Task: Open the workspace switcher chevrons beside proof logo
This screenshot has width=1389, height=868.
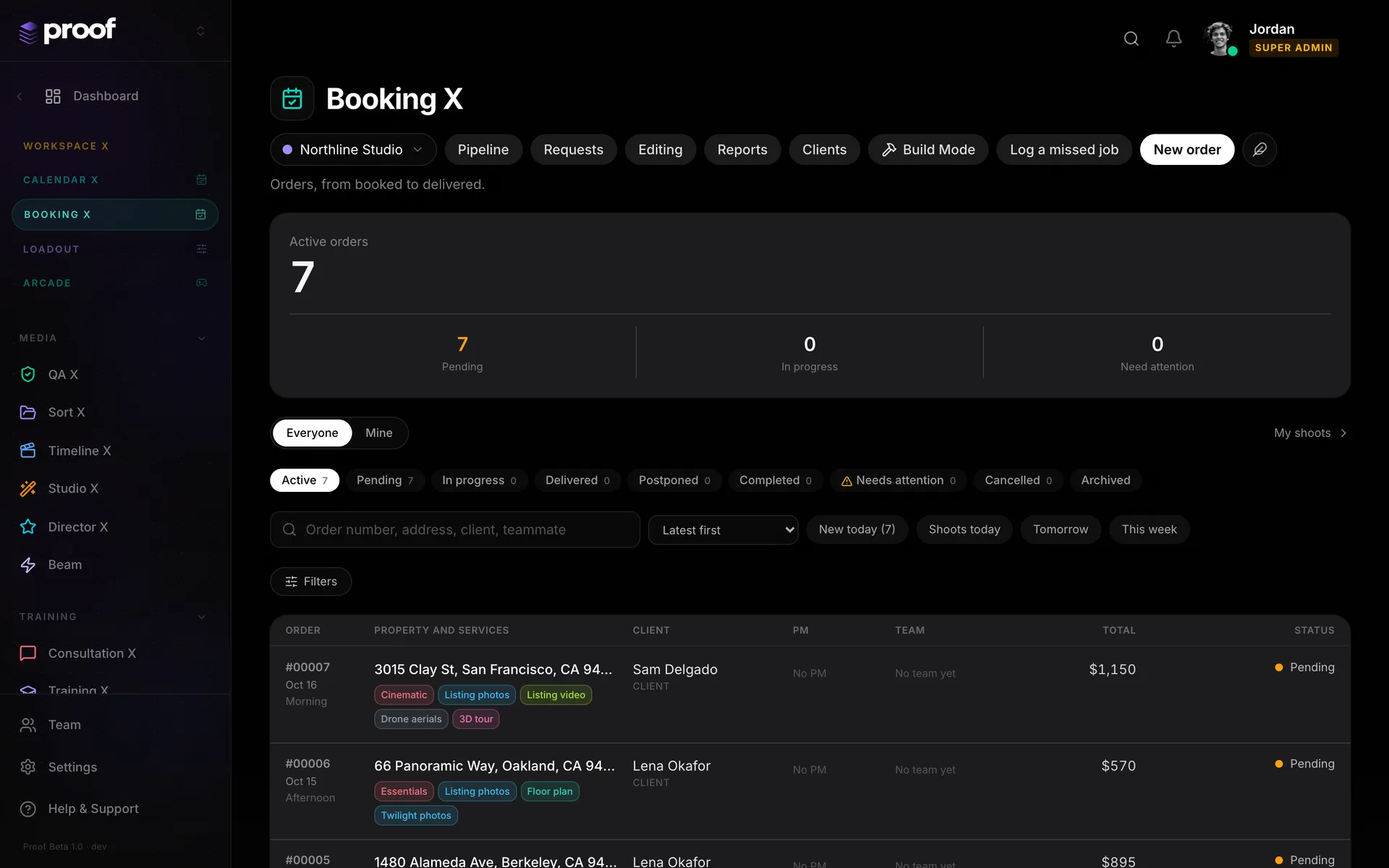Action: 200,31
